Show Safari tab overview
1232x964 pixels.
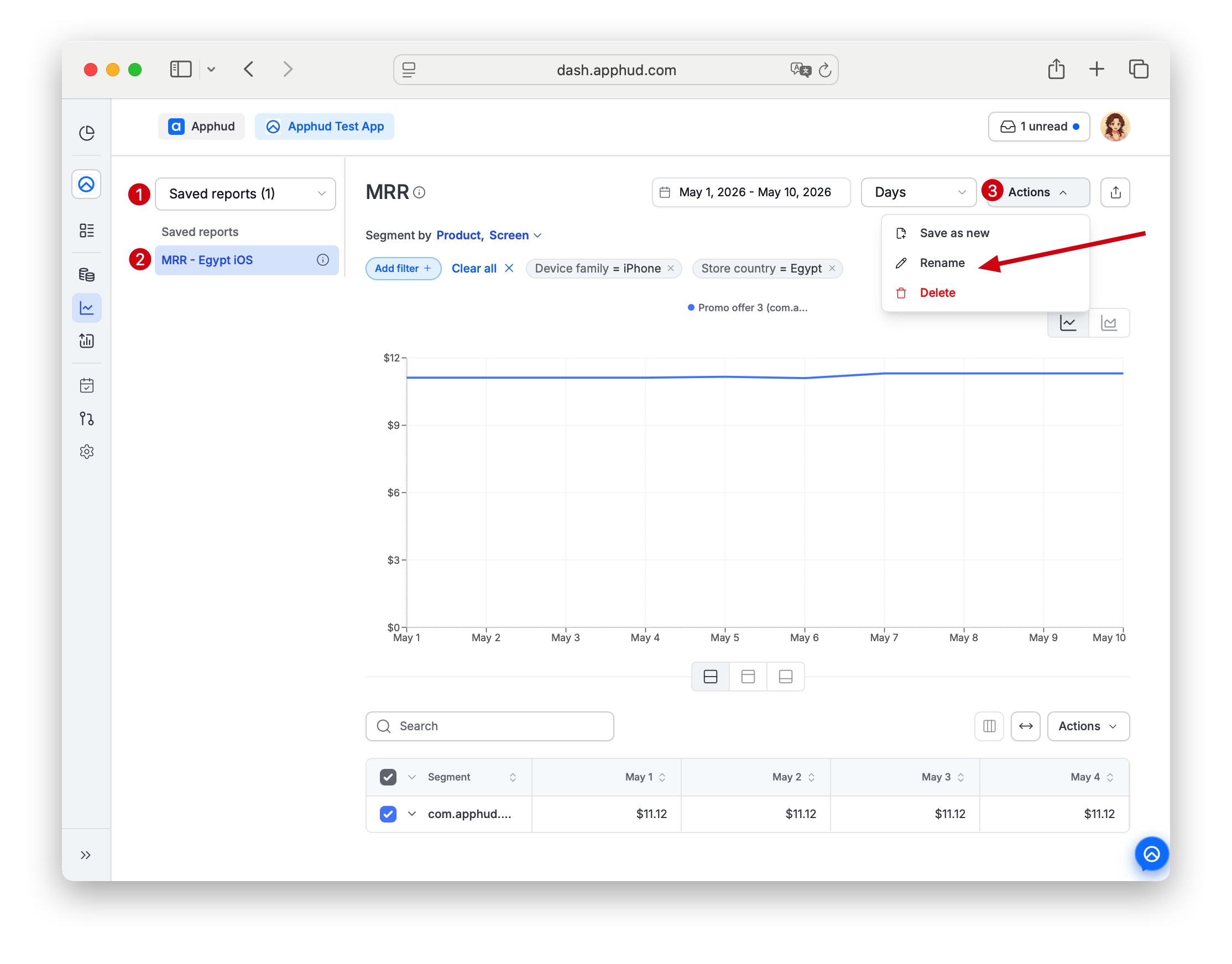pyautogui.click(x=1139, y=70)
